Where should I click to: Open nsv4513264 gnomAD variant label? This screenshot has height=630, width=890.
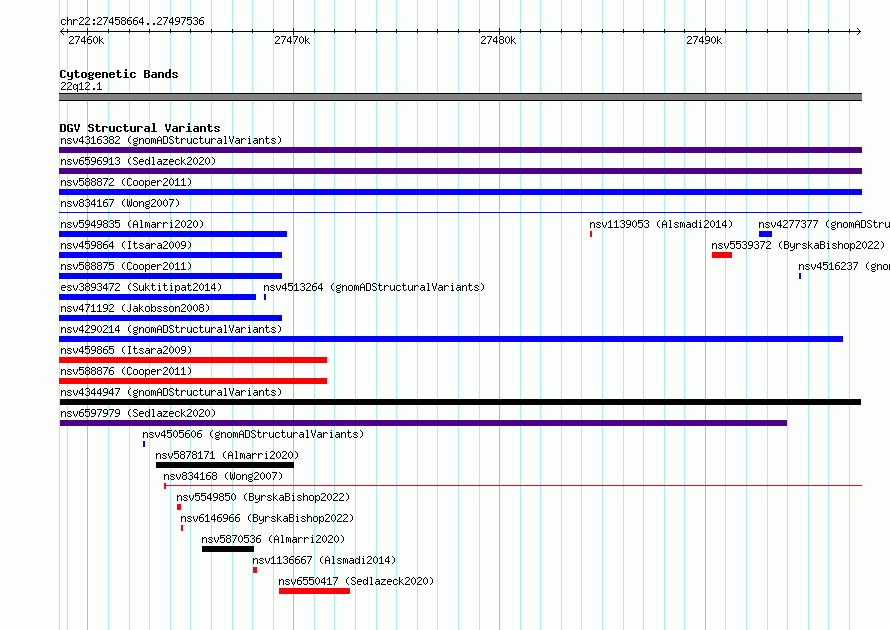coord(374,287)
